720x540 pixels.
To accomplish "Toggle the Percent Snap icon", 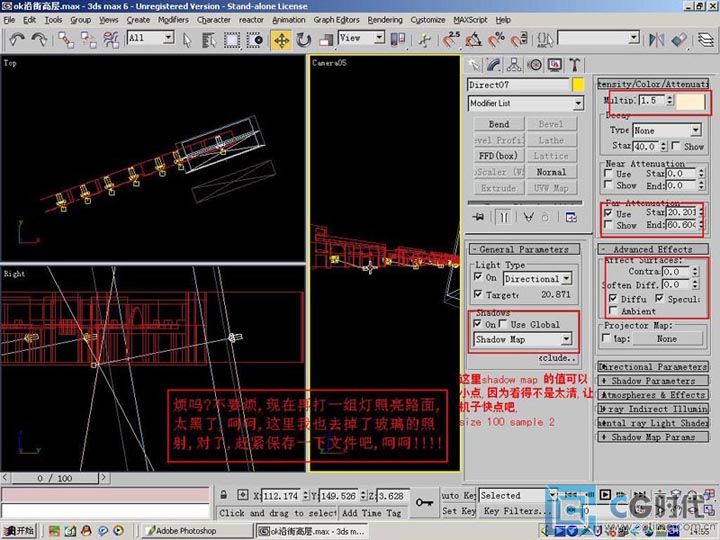I will point(496,40).
